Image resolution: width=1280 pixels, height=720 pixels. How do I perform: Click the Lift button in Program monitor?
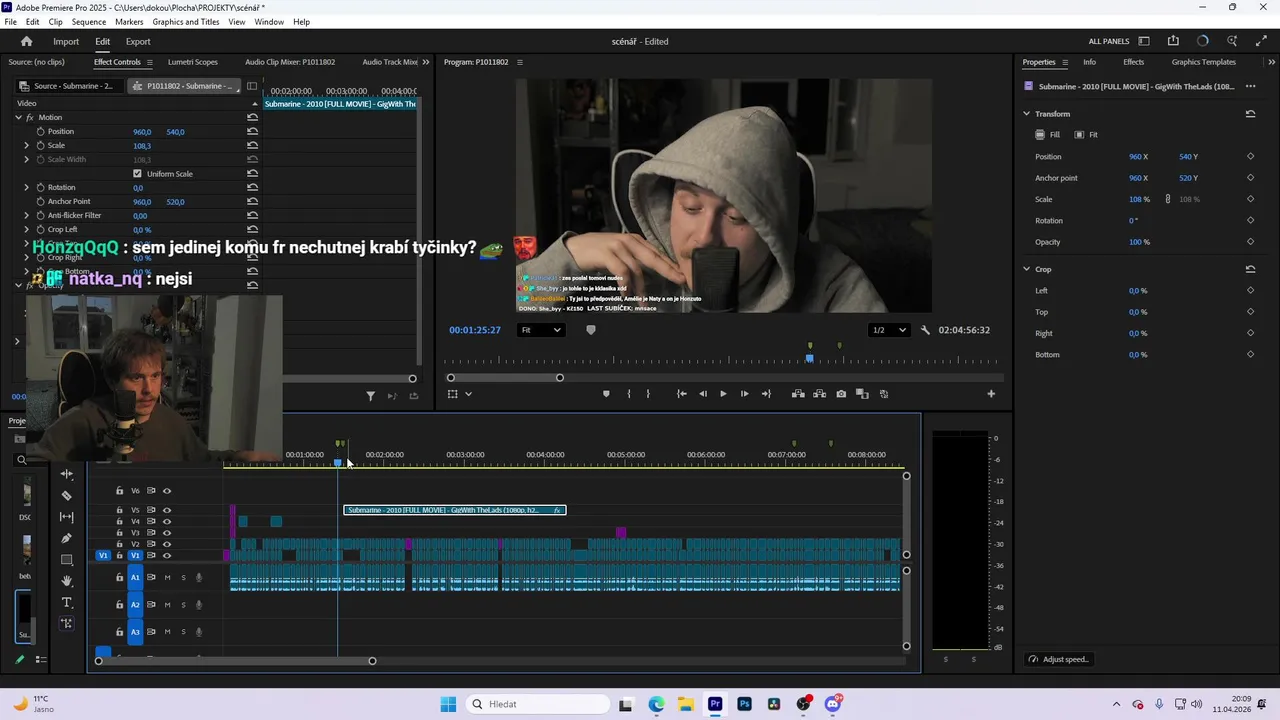798,394
